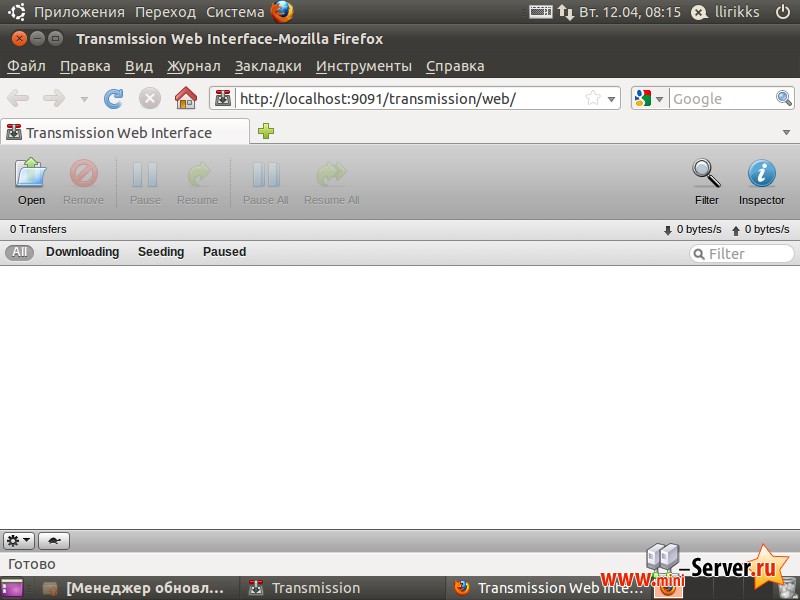Show Paused transfers
Viewport: 800px width, 600px height.
coord(224,252)
